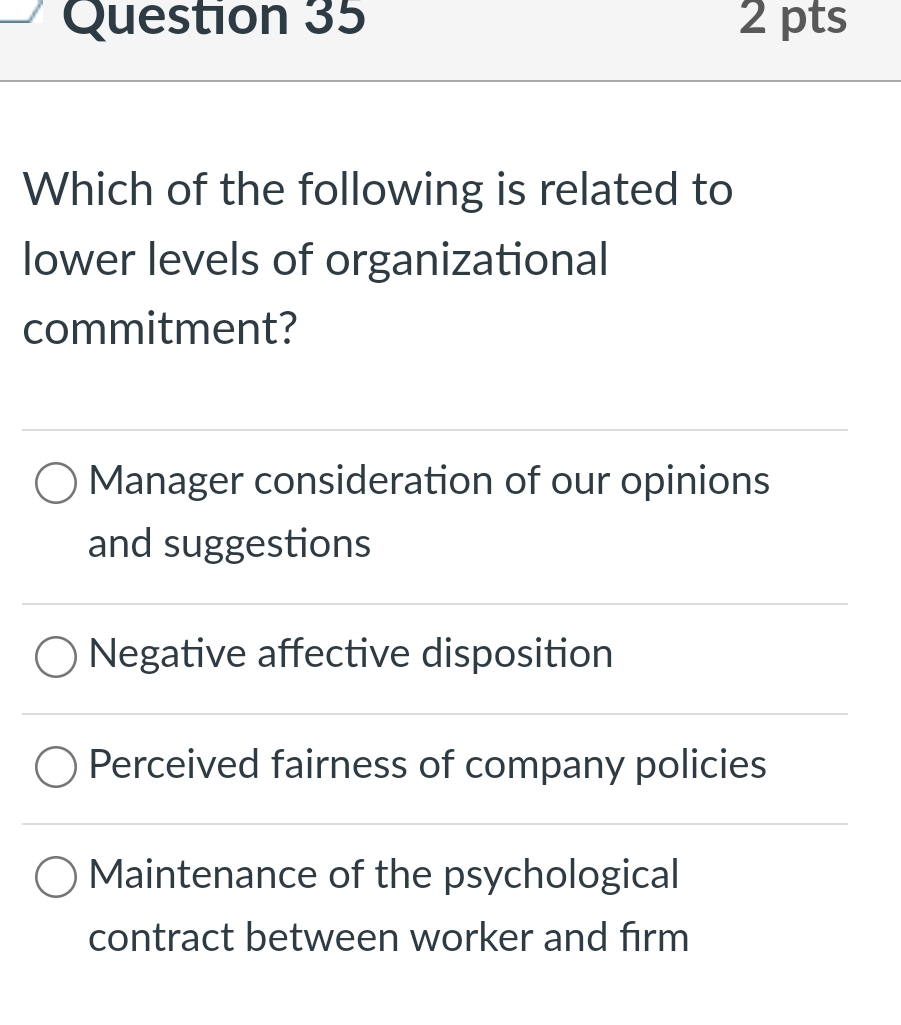Click the "contract between worker and firm" line
Screen dimensions: 901x1025
(x=388, y=938)
